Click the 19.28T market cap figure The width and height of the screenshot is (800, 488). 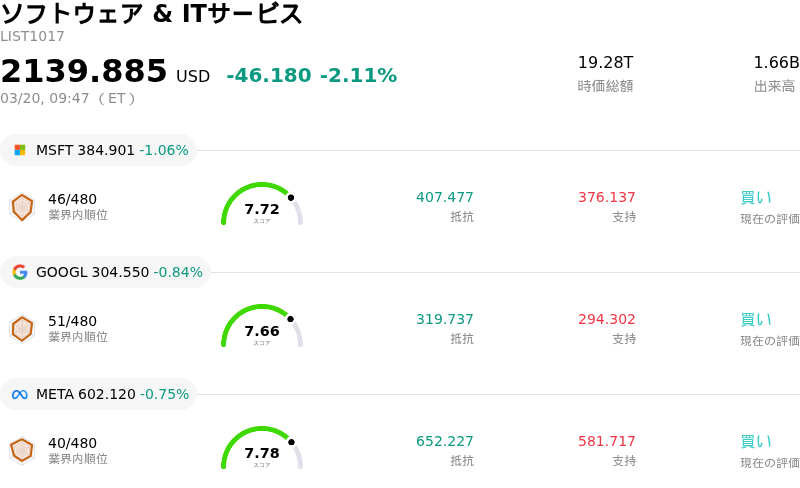click(605, 63)
